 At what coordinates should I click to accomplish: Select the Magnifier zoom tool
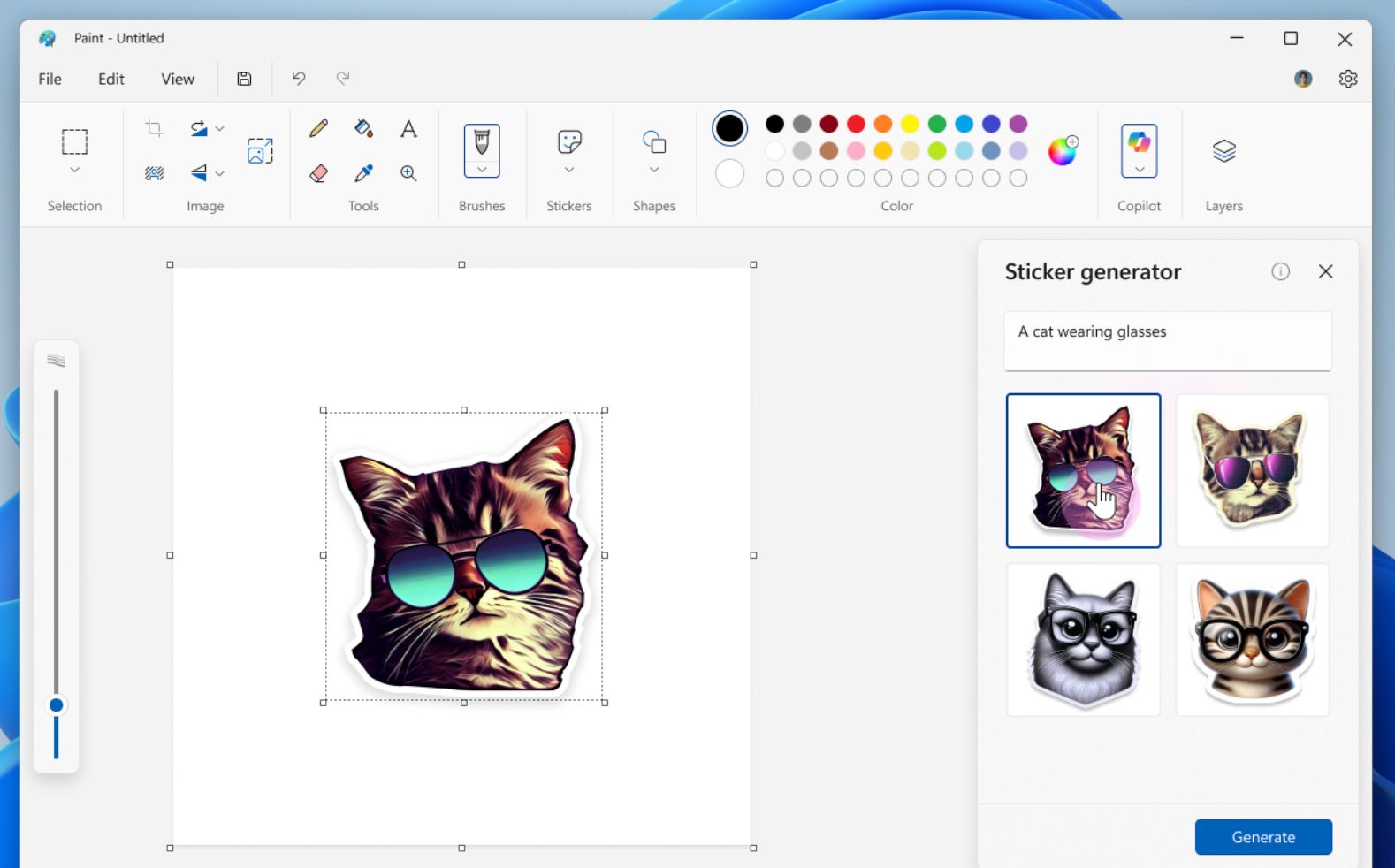pyautogui.click(x=408, y=173)
